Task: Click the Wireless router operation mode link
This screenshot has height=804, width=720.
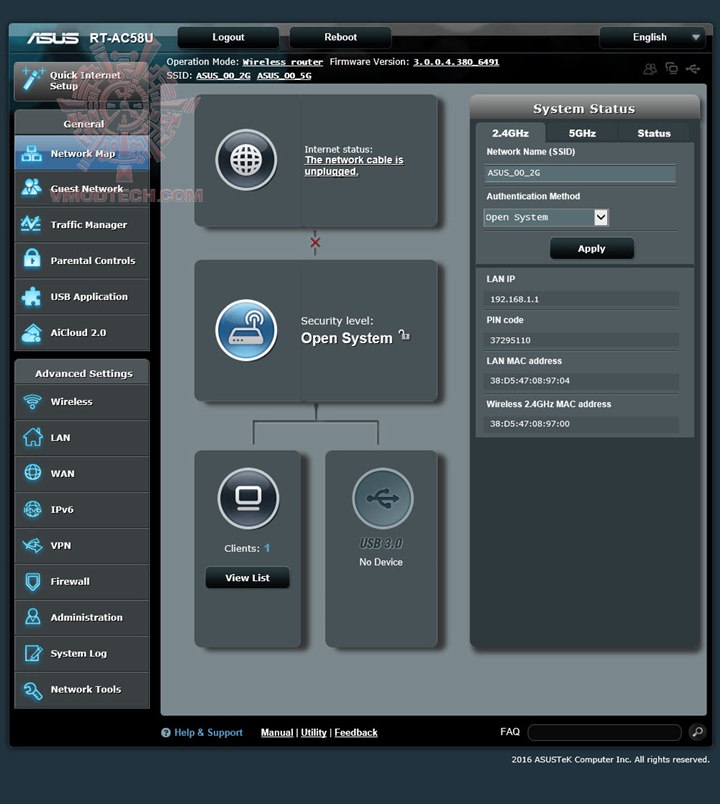Action: click(283, 62)
